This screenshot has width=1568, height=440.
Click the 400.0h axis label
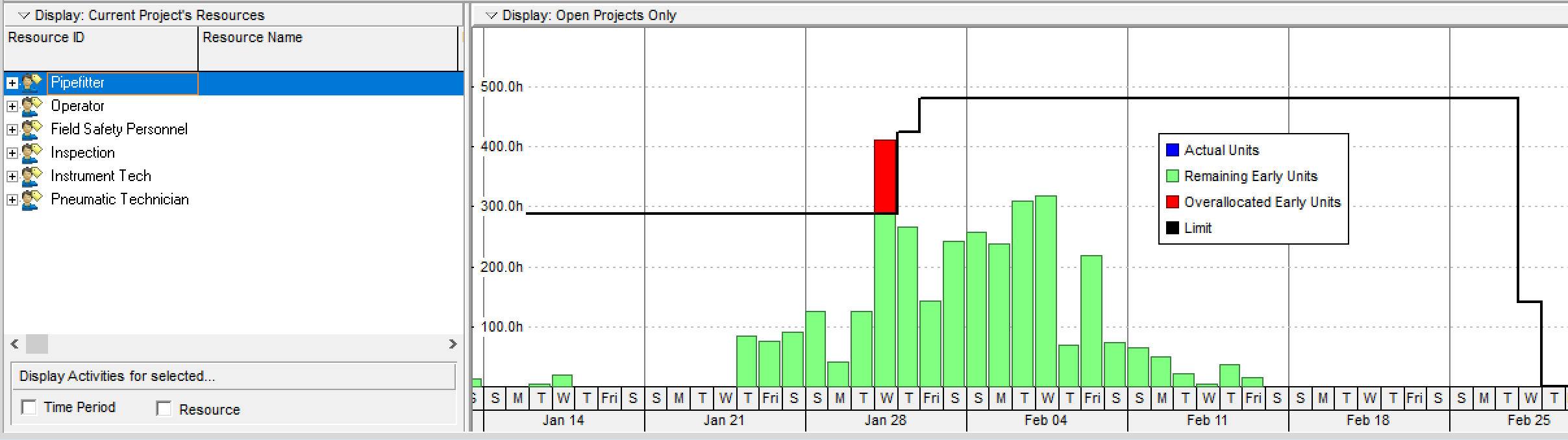point(501,146)
